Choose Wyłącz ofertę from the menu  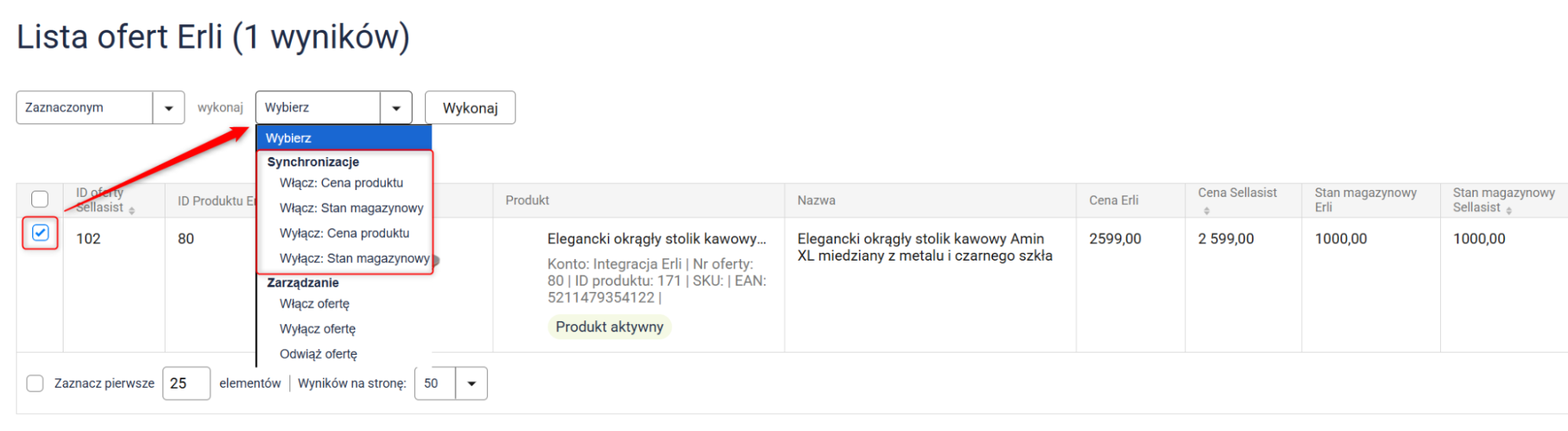click(x=318, y=329)
